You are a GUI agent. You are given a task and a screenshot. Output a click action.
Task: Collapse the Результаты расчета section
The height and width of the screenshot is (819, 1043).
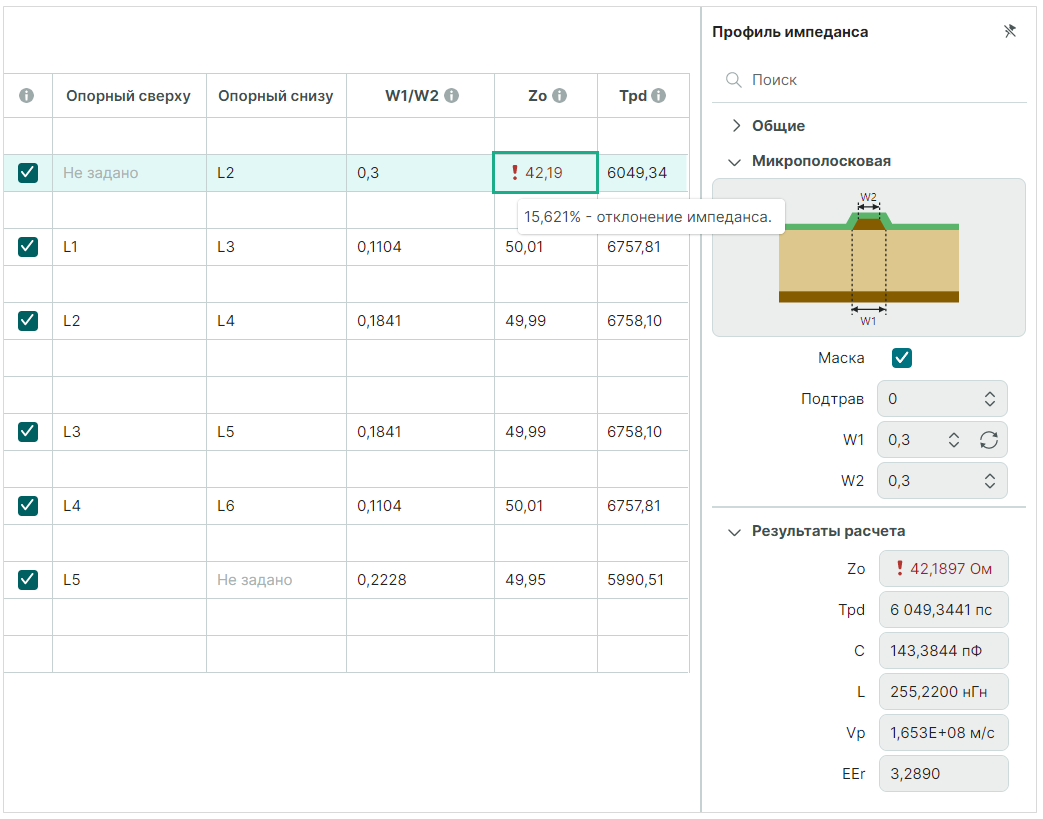735,532
